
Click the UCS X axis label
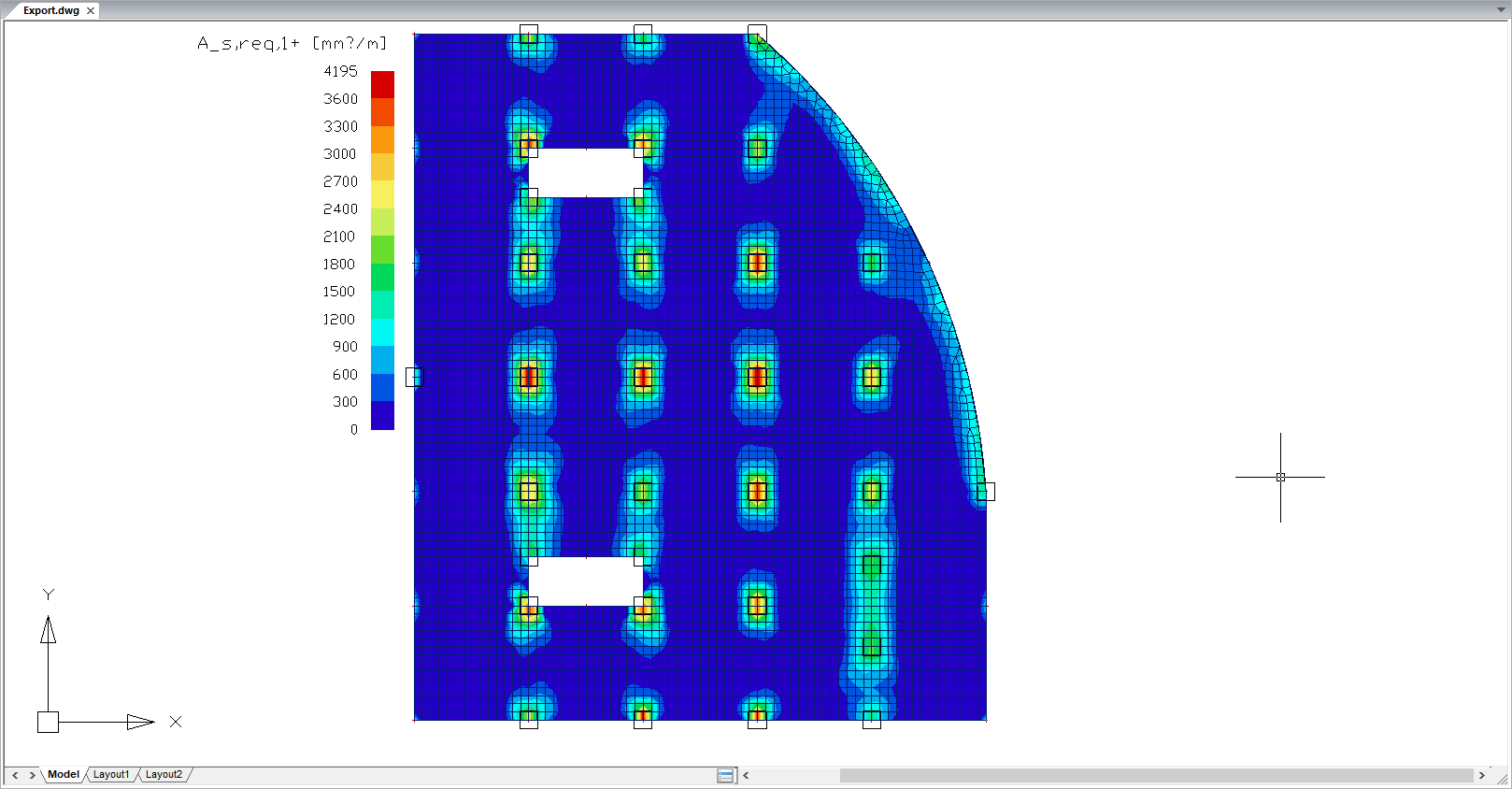pyautogui.click(x=176, y=722)
